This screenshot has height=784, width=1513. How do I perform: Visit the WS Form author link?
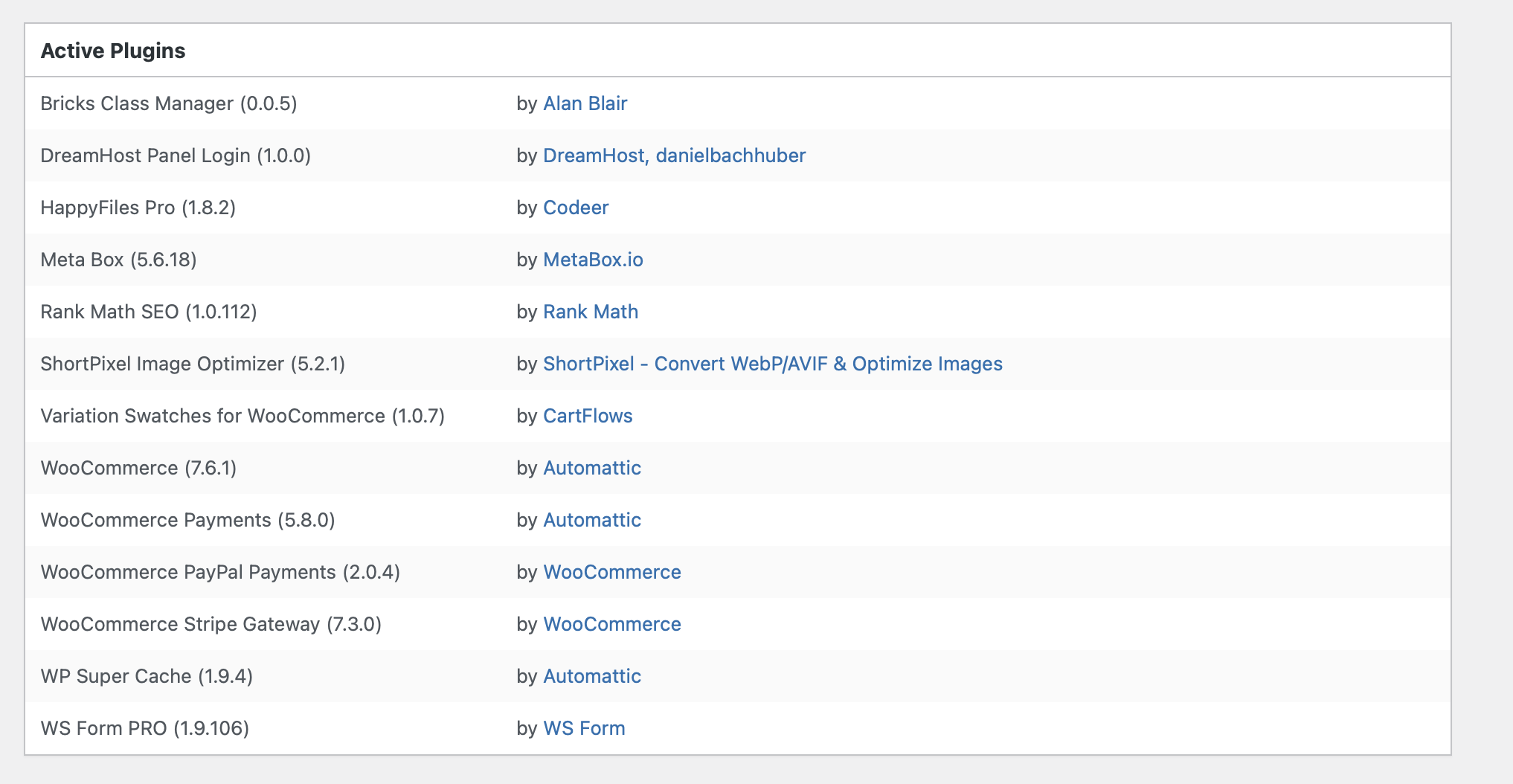(584, 728)
